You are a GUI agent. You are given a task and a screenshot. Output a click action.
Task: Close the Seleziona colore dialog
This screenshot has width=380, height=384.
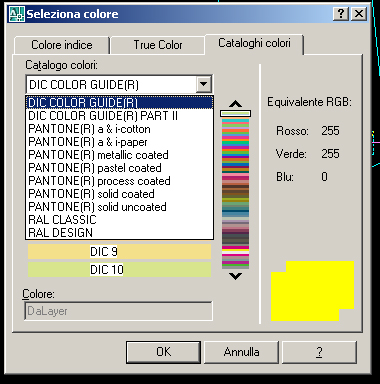coord(359,14)
